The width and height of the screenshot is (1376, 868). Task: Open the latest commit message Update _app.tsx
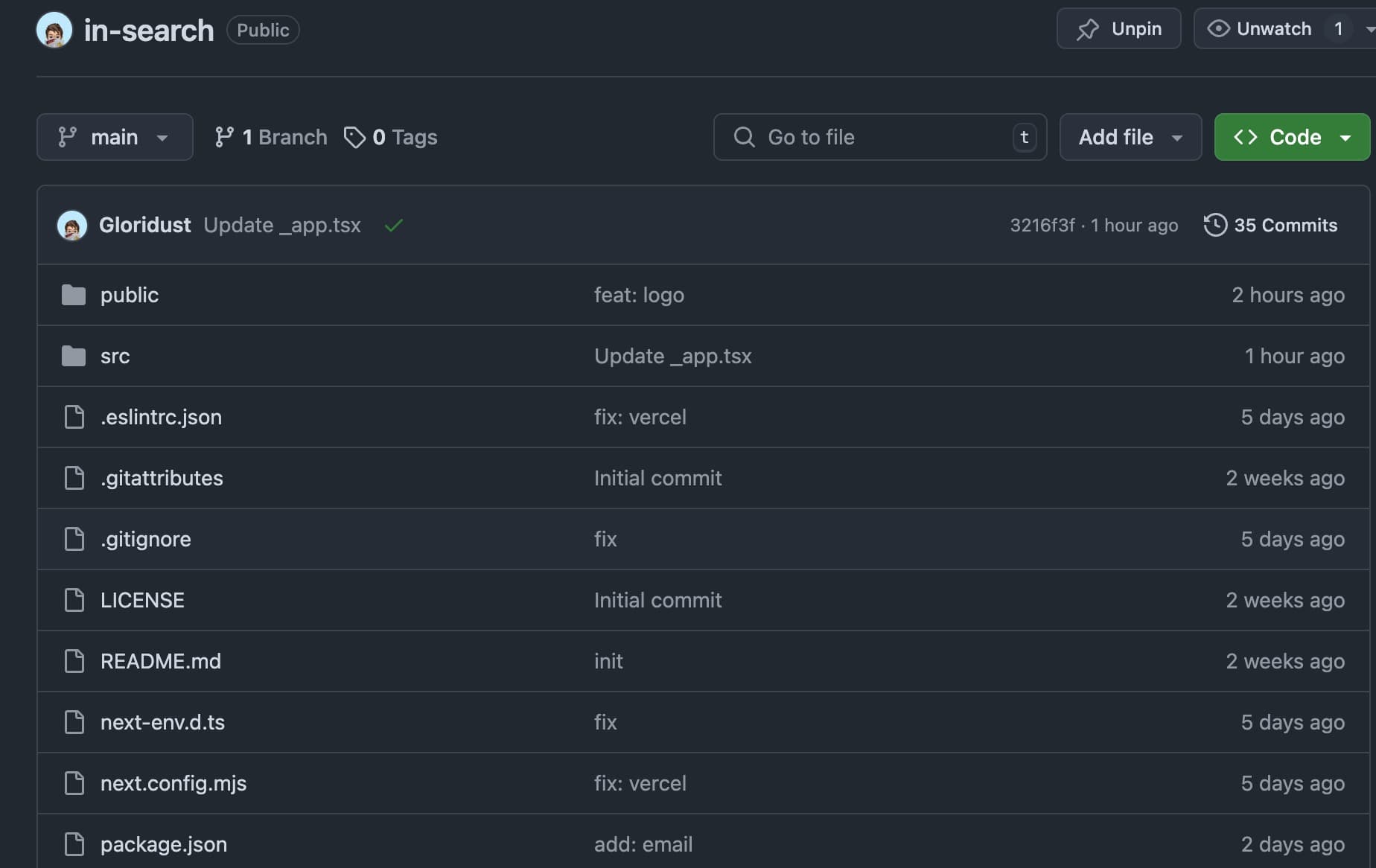(282, 225)
